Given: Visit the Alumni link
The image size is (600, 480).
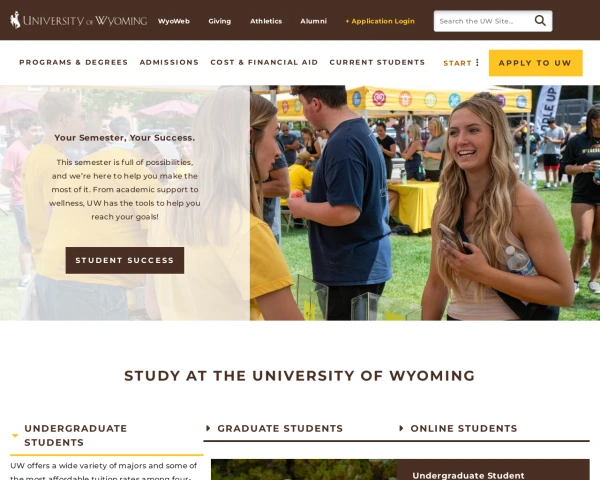Looking at the screenshot, I should 313,21.
